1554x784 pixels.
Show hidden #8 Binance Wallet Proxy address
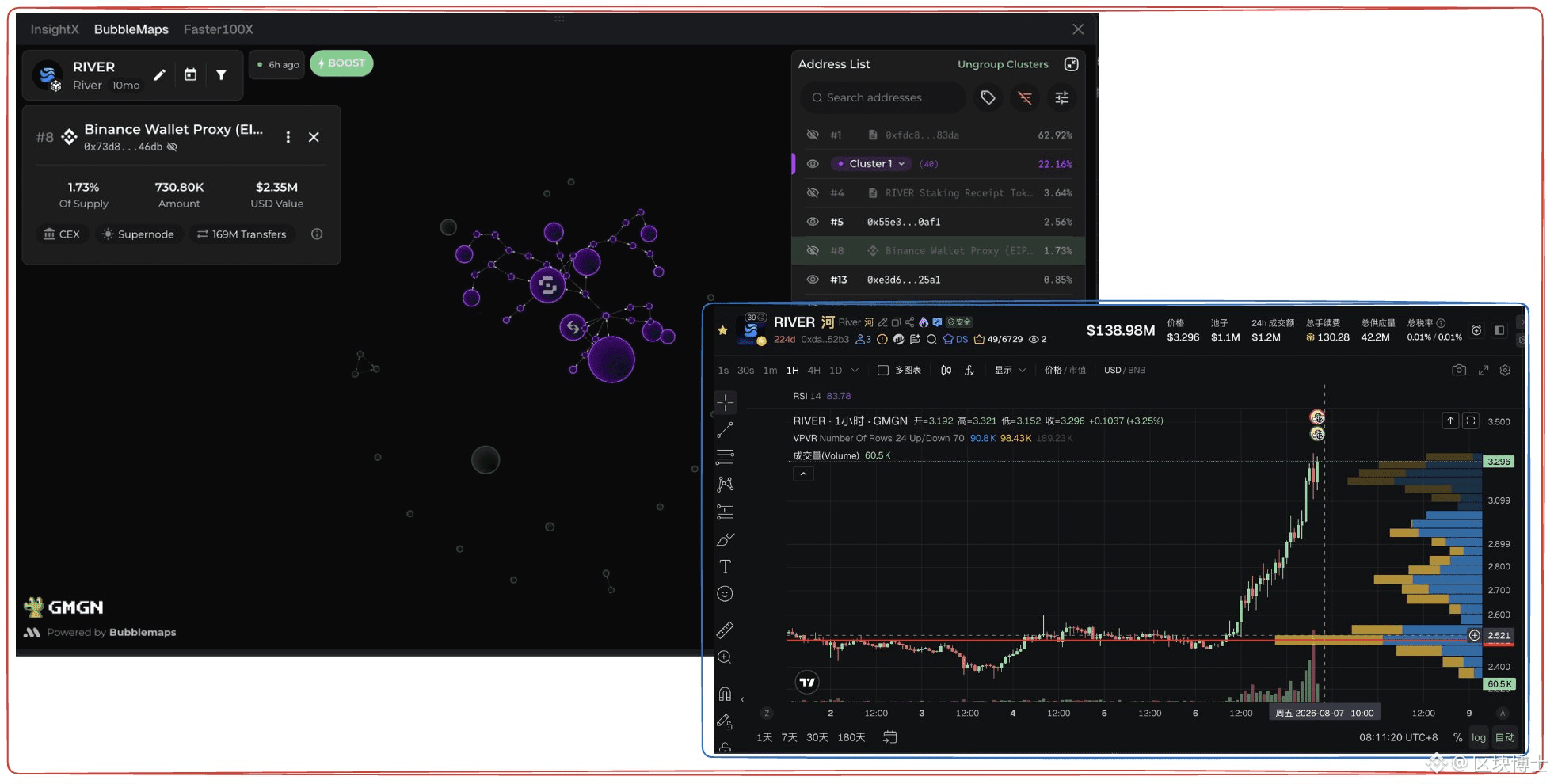click(x=813, y=251)
